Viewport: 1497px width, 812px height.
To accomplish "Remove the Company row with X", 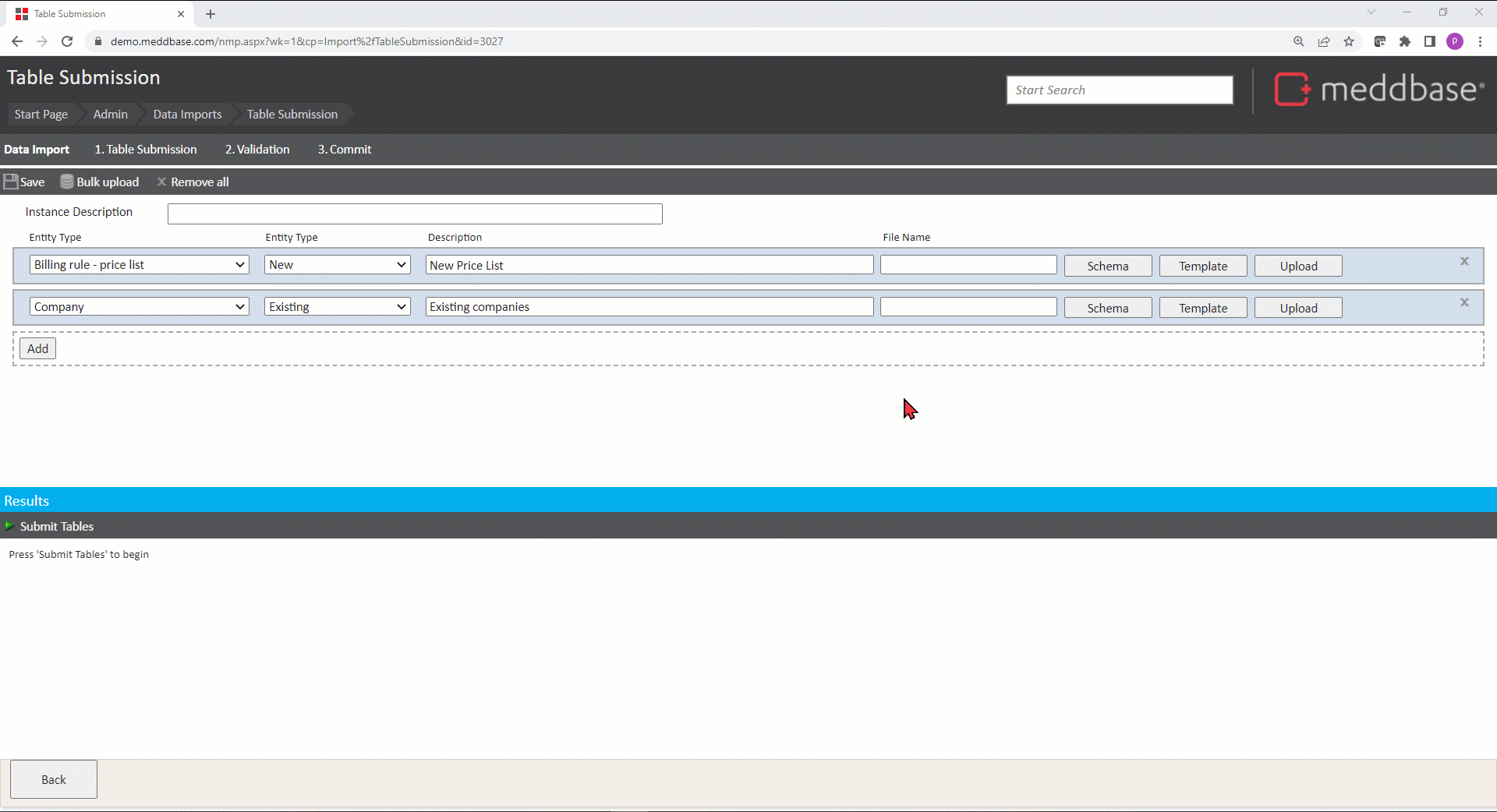I will click(x=1464, y=303).
